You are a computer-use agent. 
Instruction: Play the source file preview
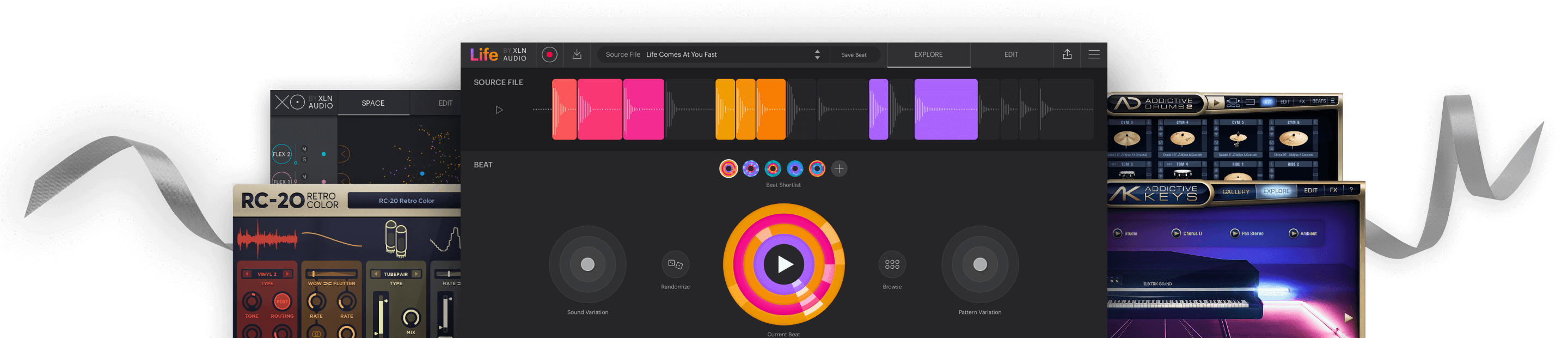[x=499, y=110]
